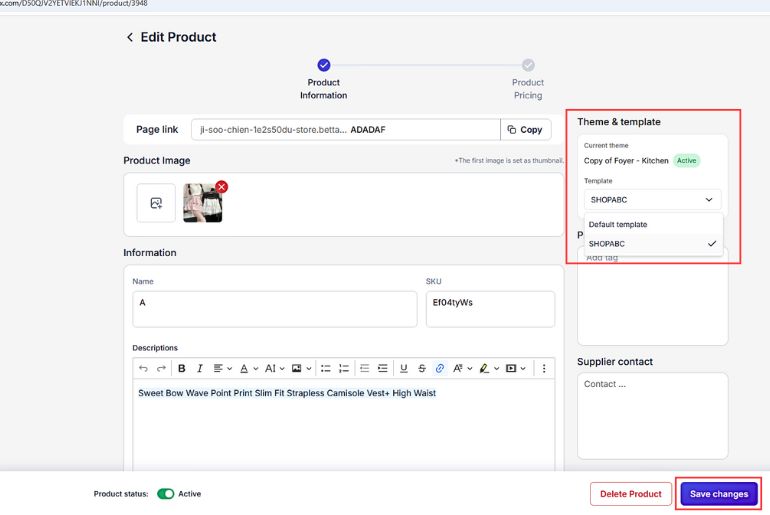Screen dimensions: 770x515
Task: Open the Template dropdown showing SHOPABC
Action: [652, 200]
